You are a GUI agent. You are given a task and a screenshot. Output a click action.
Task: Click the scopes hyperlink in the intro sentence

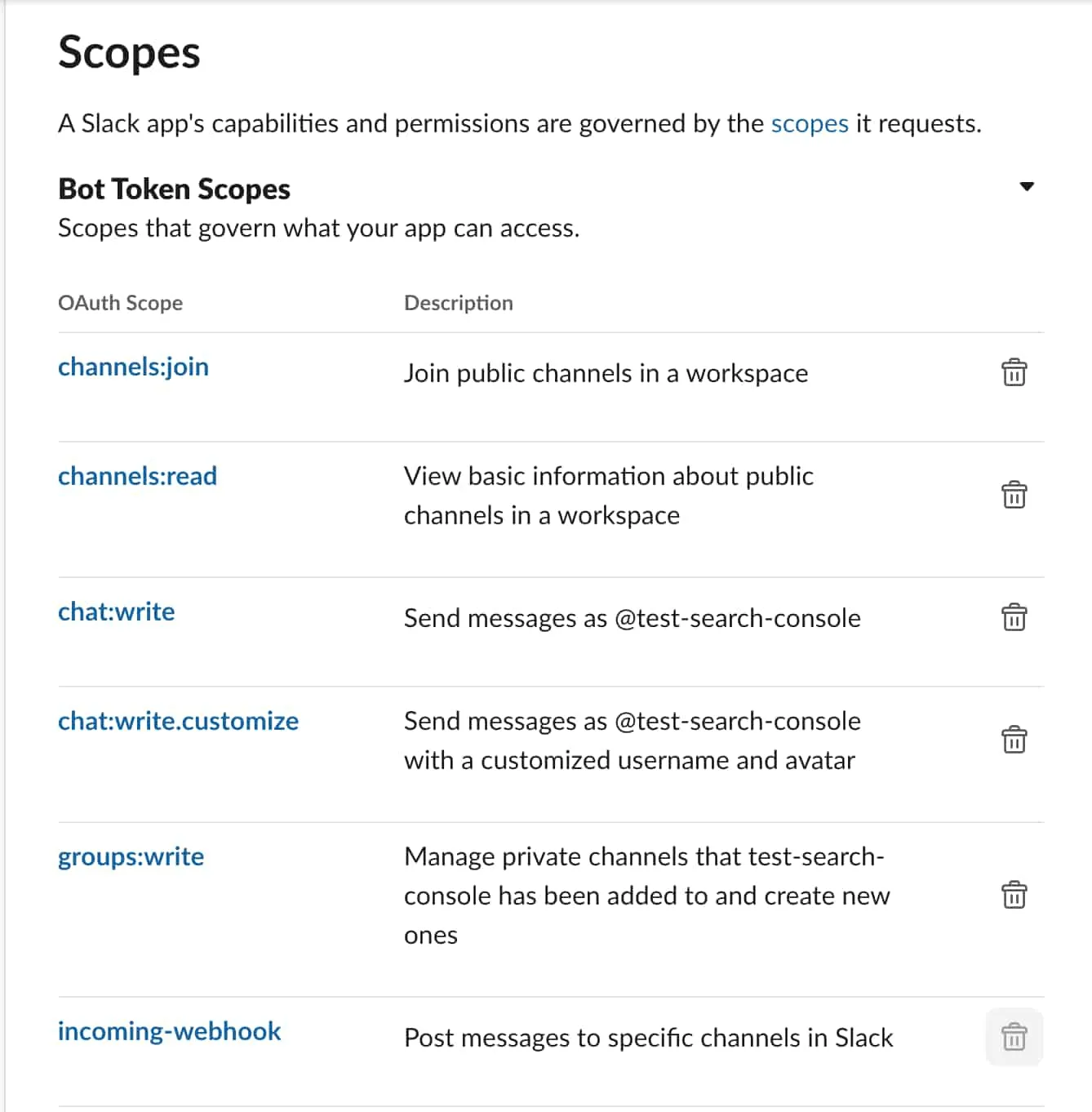[x=809, y=123]
